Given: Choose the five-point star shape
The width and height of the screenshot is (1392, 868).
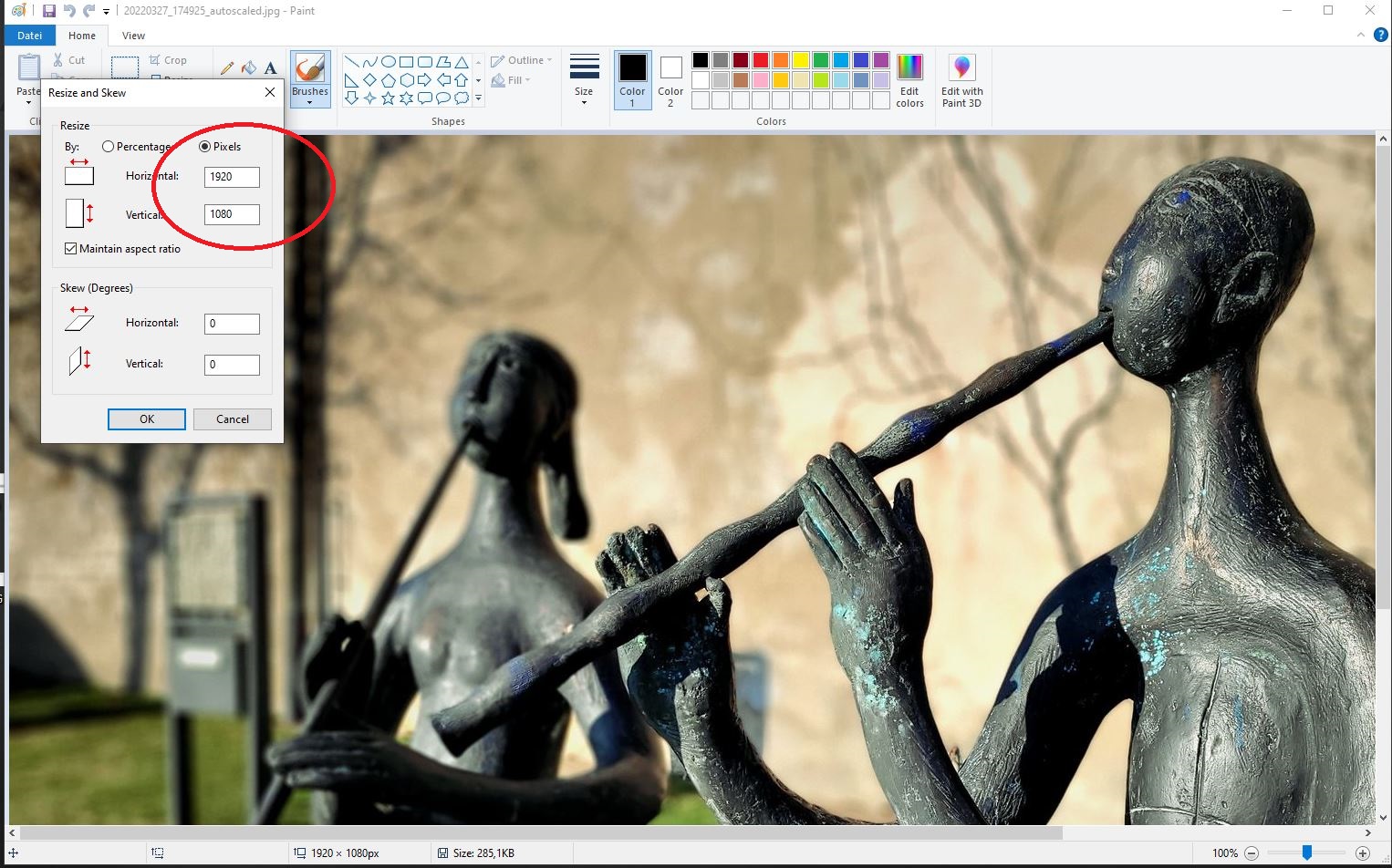Looking at the screenshot, I should [x=388, y=98].
